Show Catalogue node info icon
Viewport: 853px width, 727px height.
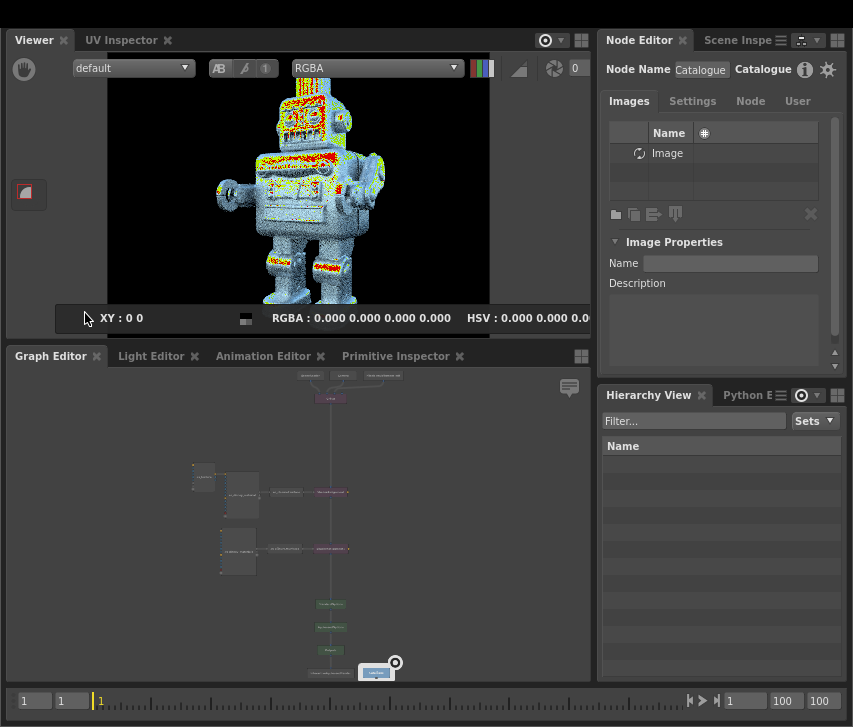(x=805, y=70)
